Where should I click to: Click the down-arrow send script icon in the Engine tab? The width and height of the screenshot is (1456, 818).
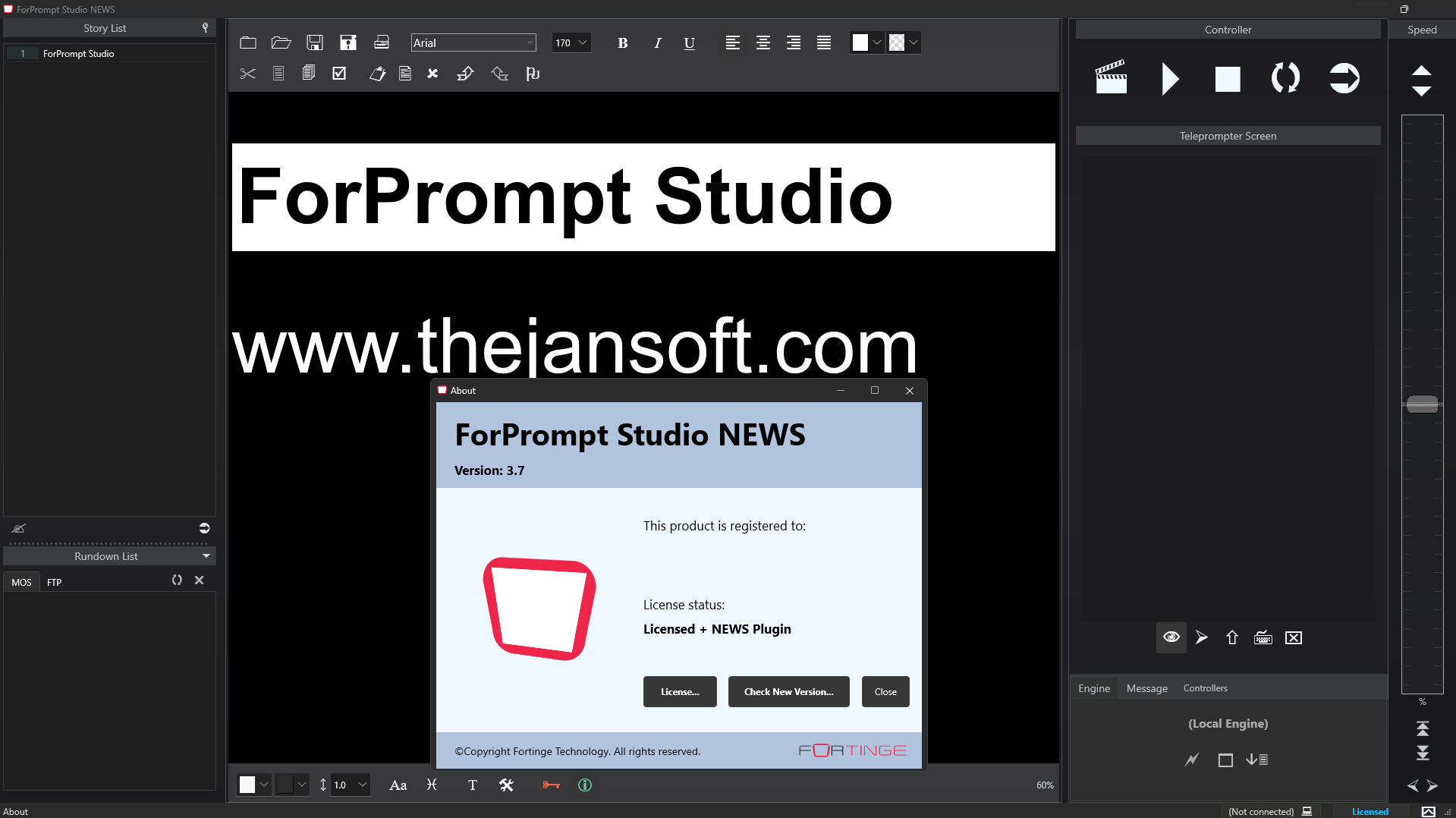click(1256, 760)
